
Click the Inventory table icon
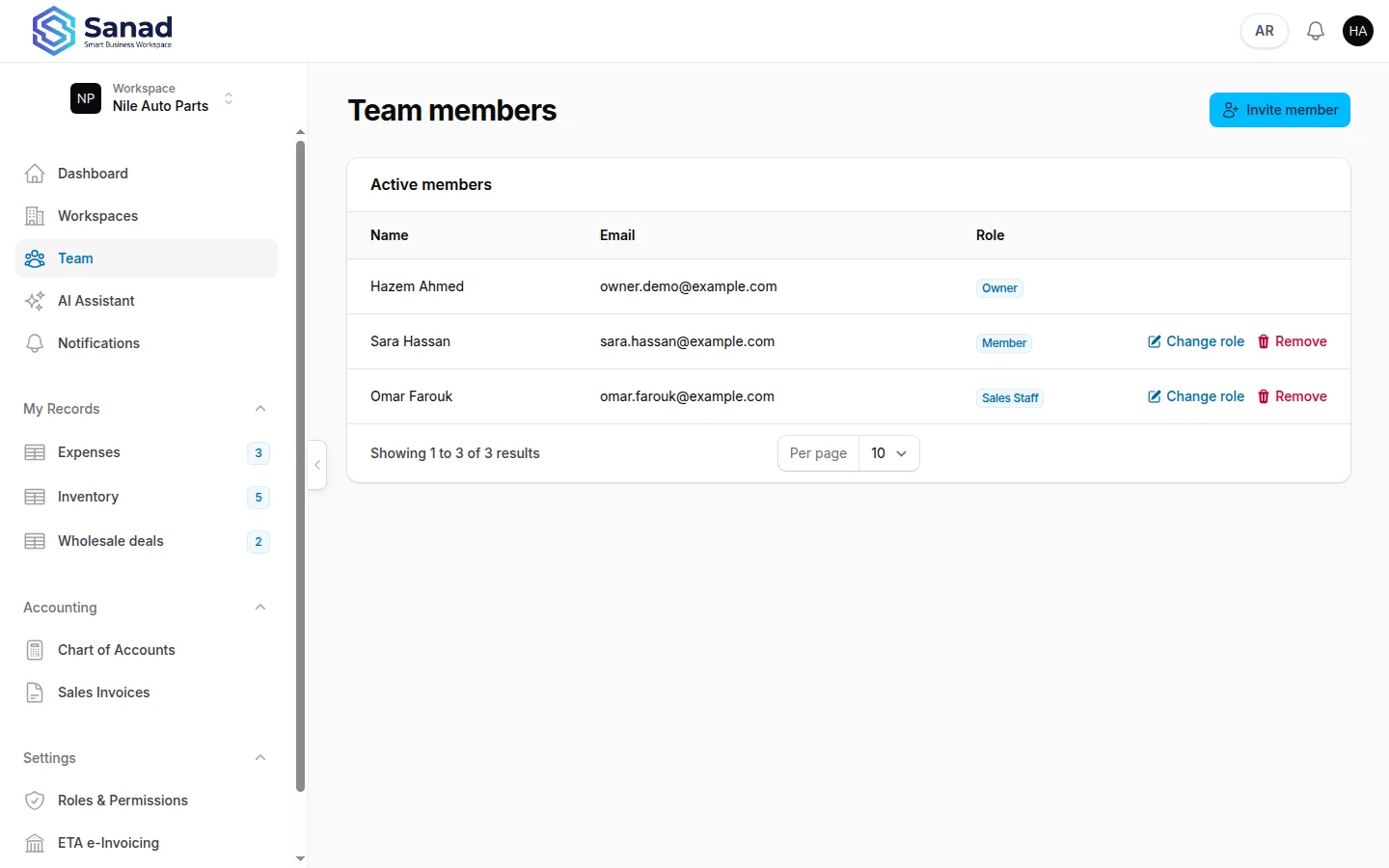(x=35, y=497)
